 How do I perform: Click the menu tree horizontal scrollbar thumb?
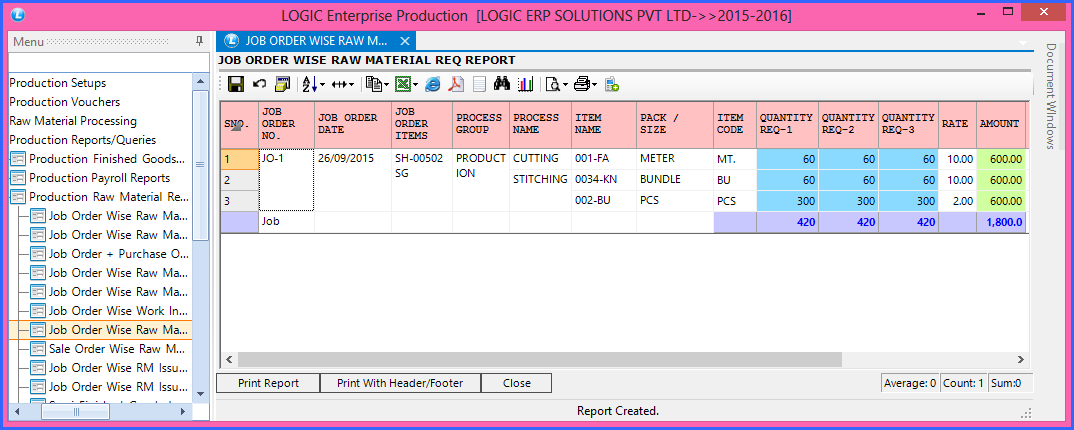(x=76, y=412)
